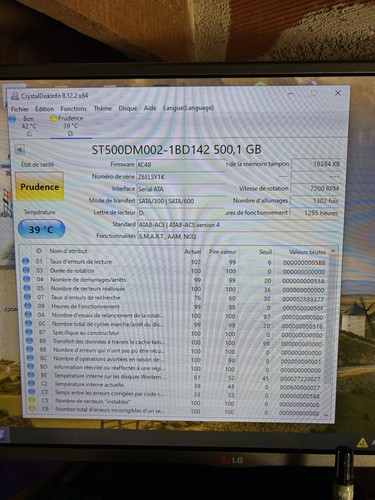This screenshot has height=500, width=375.
Task: Click the yellow status icon for attribute C5
Action: [32, 400]
